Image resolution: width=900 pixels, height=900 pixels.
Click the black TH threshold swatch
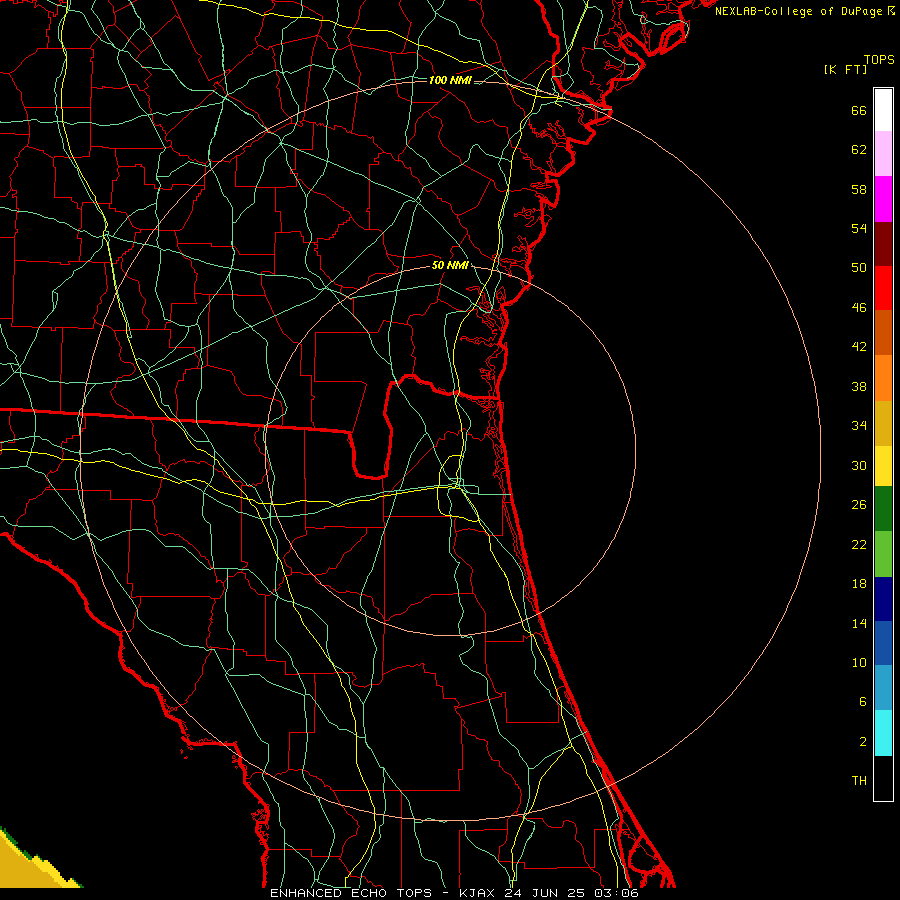pos(883,778)
